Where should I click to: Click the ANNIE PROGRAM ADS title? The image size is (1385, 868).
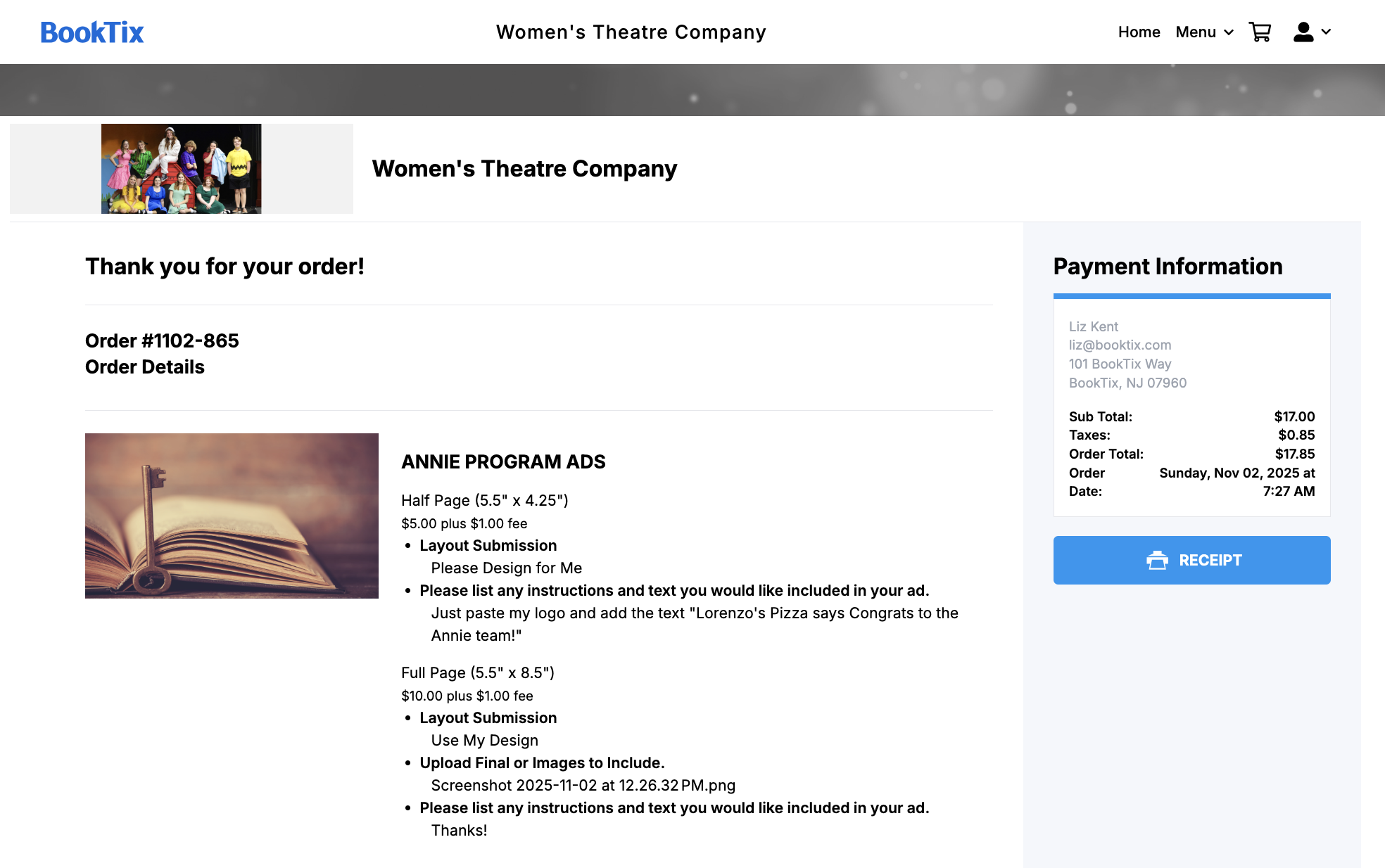click(x=503, y=461)
